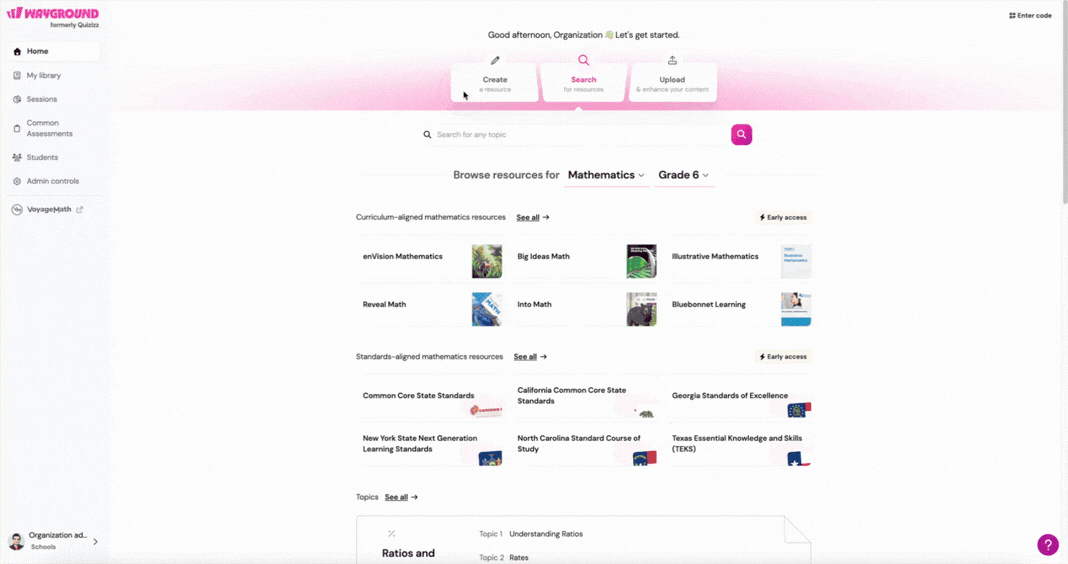
Task: Open the Grade 6 dropdown
Action: (x=684, y=175)
